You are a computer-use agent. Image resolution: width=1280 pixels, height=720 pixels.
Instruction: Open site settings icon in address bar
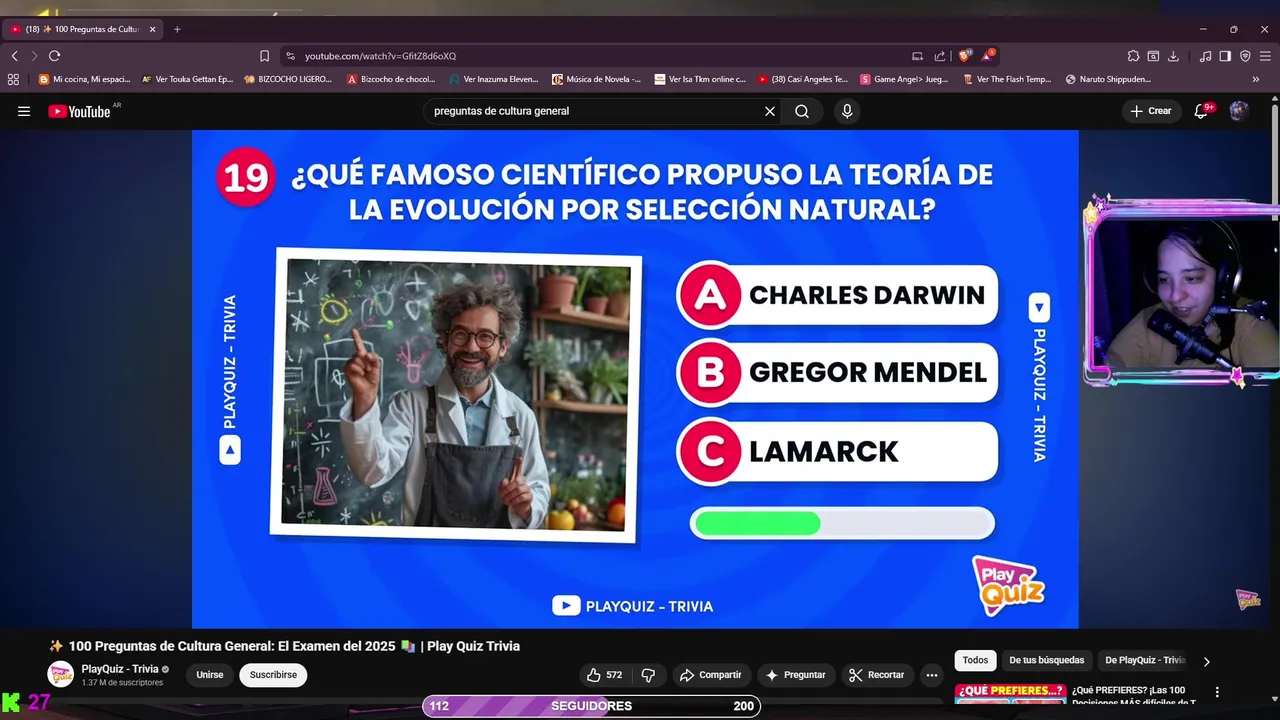[x=290, y=56]
